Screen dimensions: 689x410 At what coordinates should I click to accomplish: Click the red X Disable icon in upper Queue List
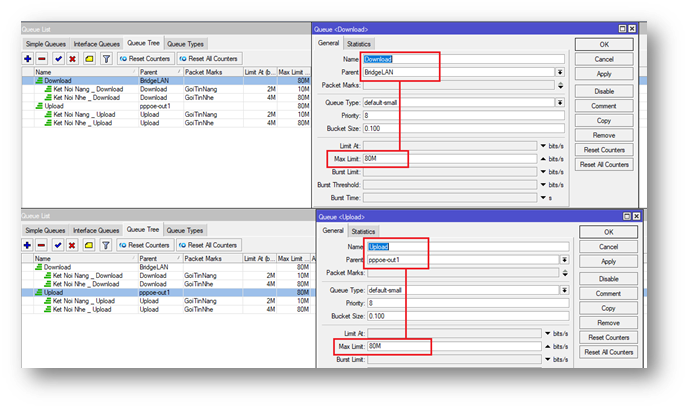73,58
